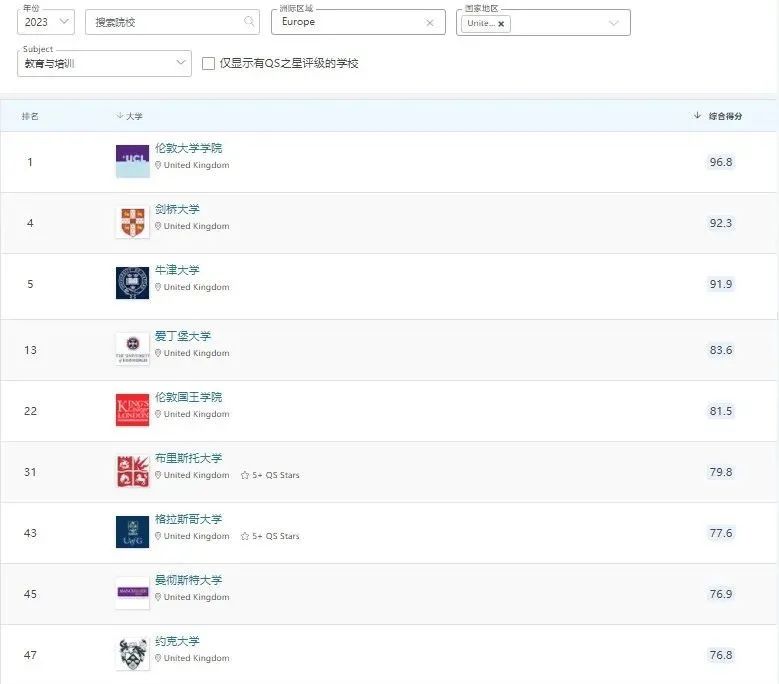Screen dimensions: 779x684
Task: Click the score 76.9
Action: pyautogui.click(x=721, y=594)
